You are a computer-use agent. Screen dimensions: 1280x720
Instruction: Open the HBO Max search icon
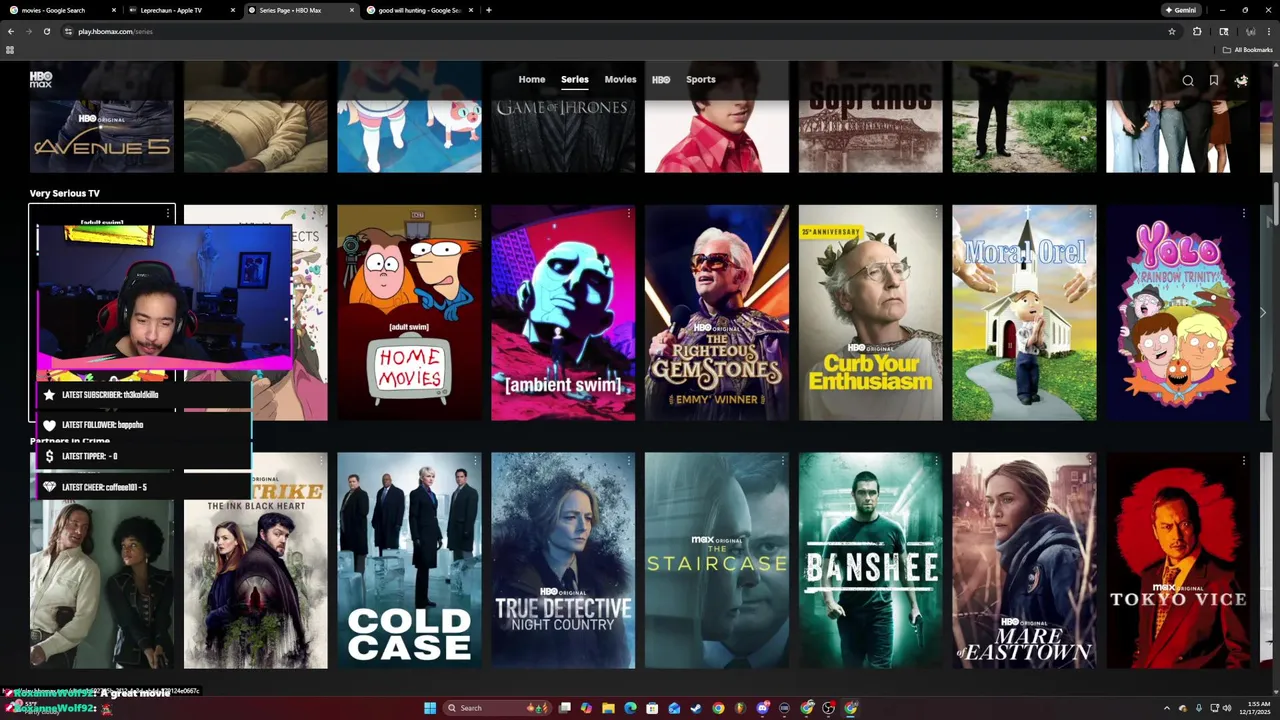pyautogui.click(x=1188, y=81)
